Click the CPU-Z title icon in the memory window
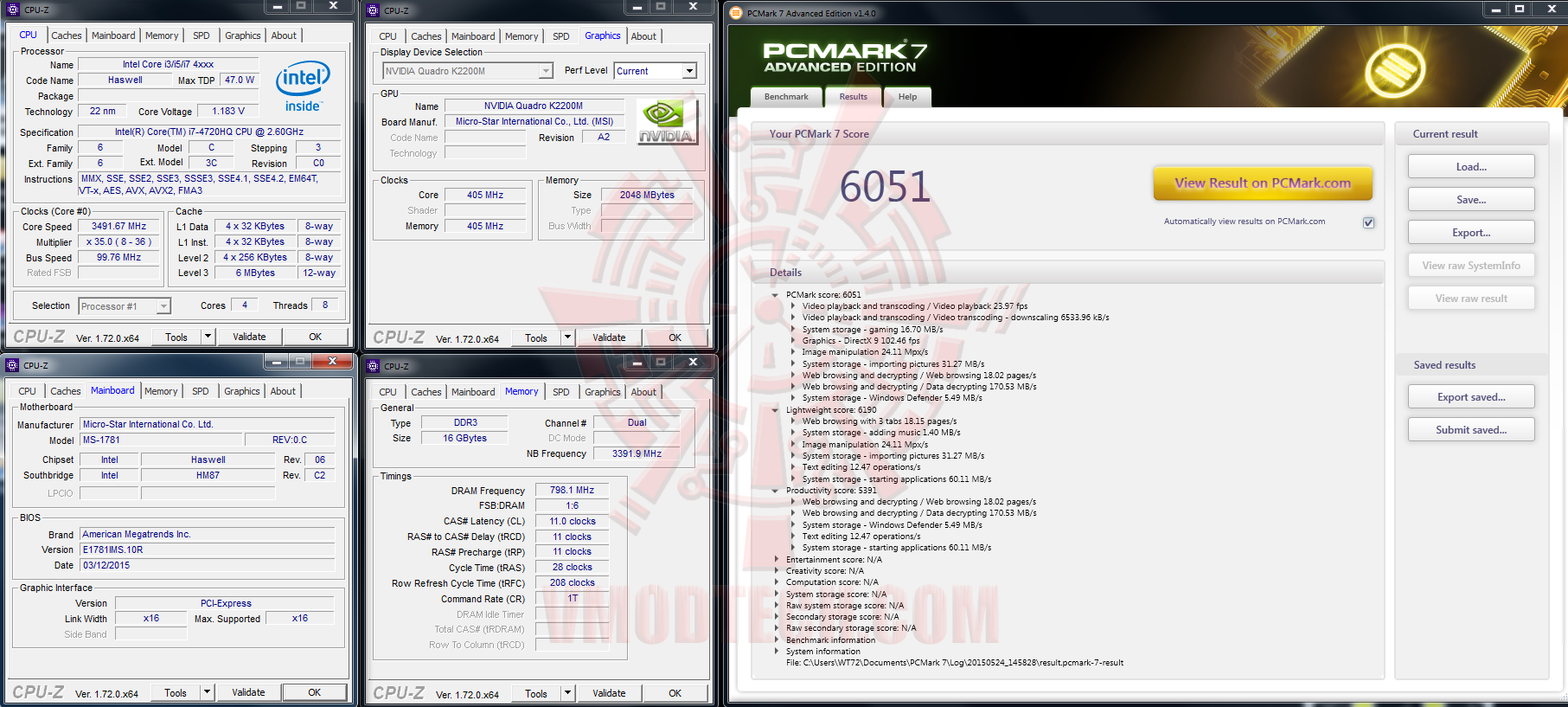Viewport: 1568px width, 707px height. coord(374,366)
